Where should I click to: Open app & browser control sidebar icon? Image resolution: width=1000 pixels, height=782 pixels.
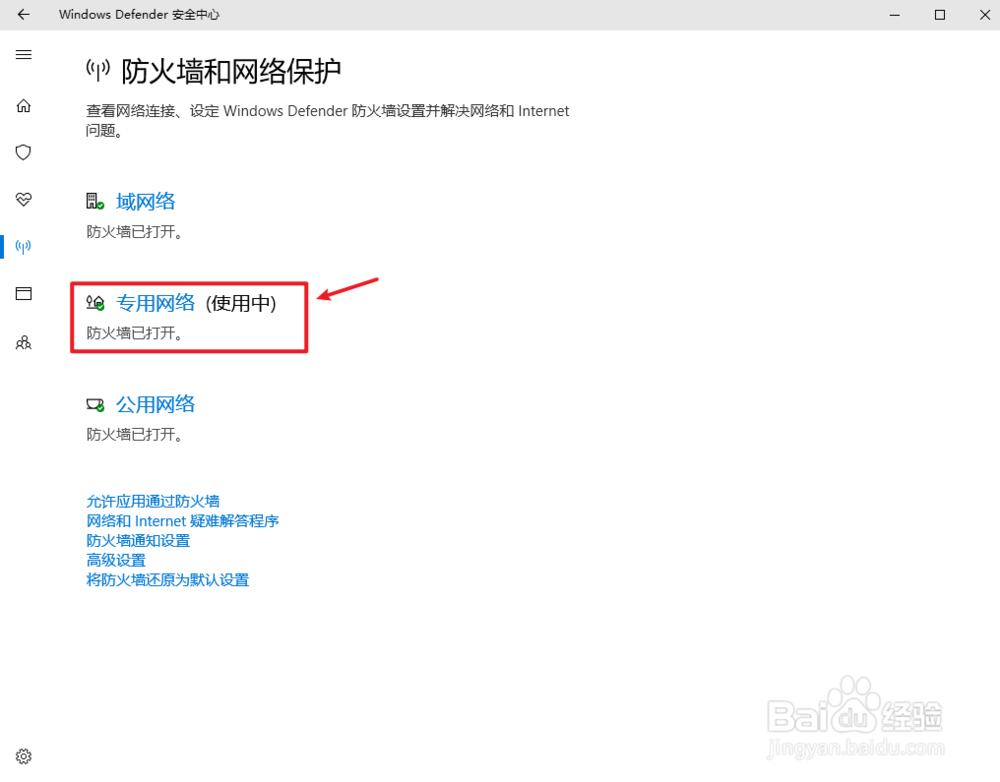click(24, 293)
